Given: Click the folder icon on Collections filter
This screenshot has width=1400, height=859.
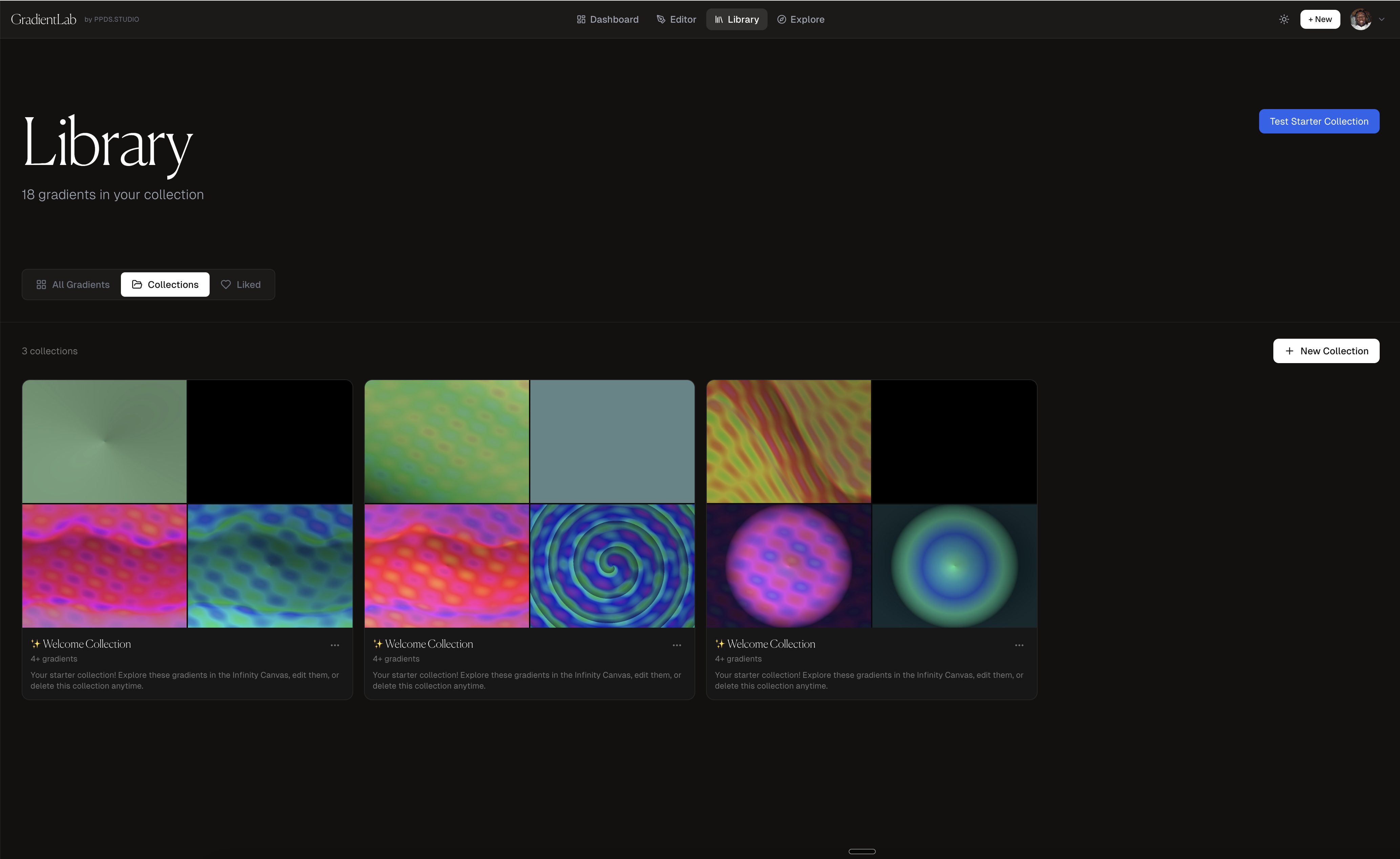Looking at the screenshot, I should coord(136,284).
